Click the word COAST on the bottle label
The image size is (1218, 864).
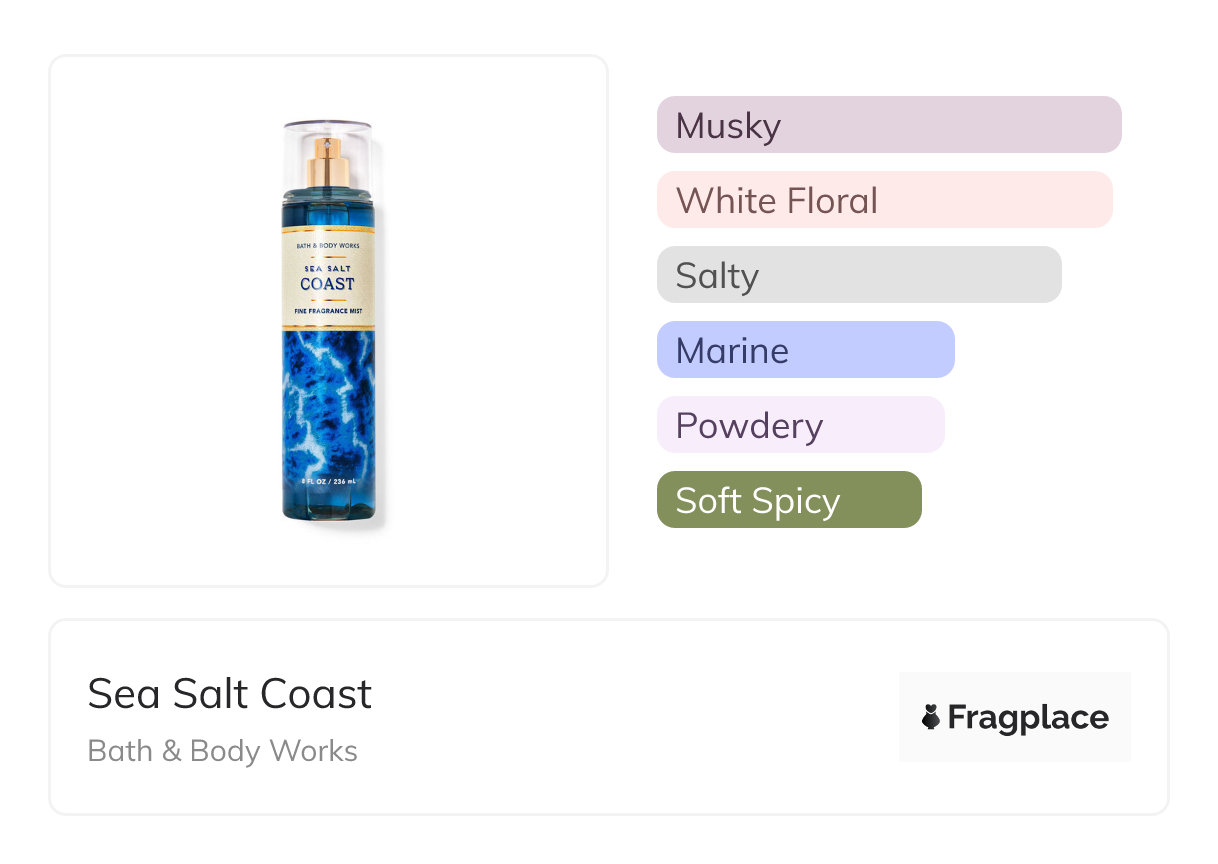click(x=327, y=284)
